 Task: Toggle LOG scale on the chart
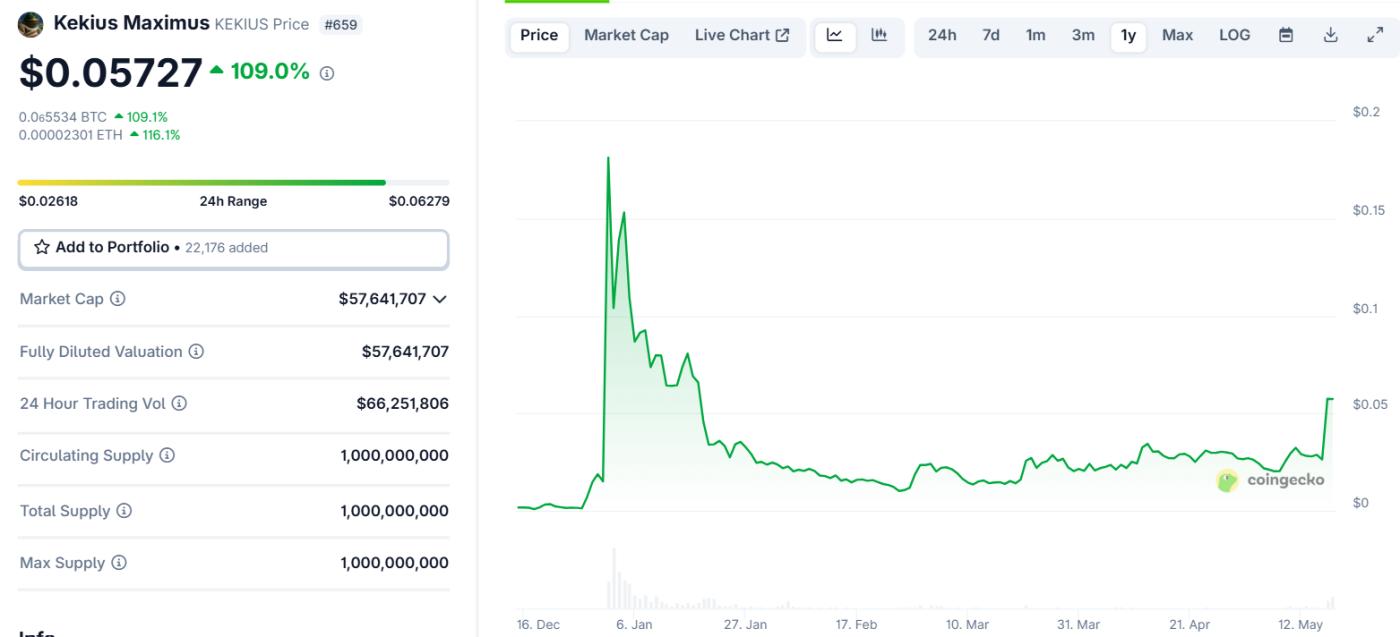(1235, 34)
